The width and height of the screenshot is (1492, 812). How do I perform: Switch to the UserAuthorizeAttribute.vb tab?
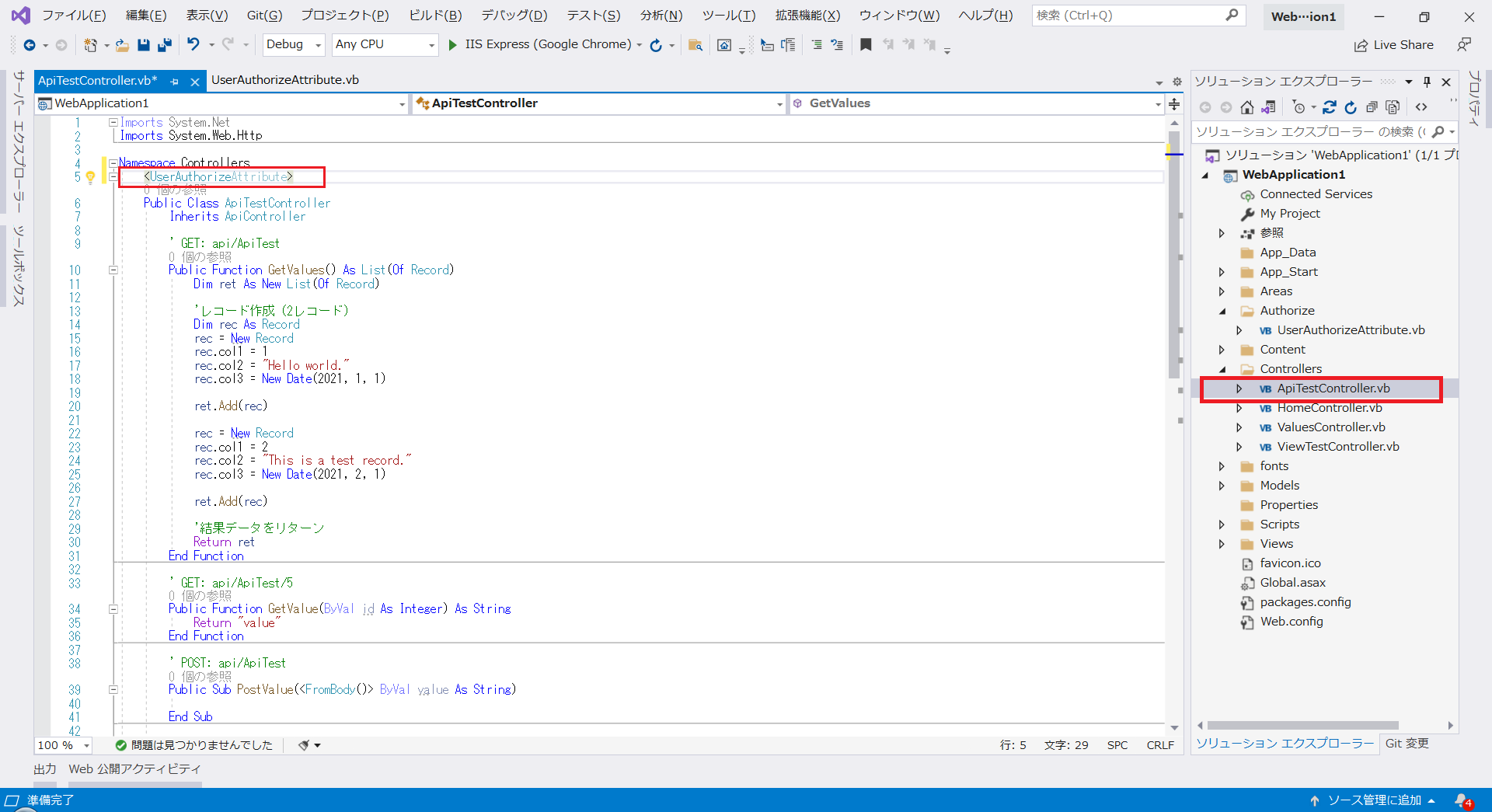(286, 79)
